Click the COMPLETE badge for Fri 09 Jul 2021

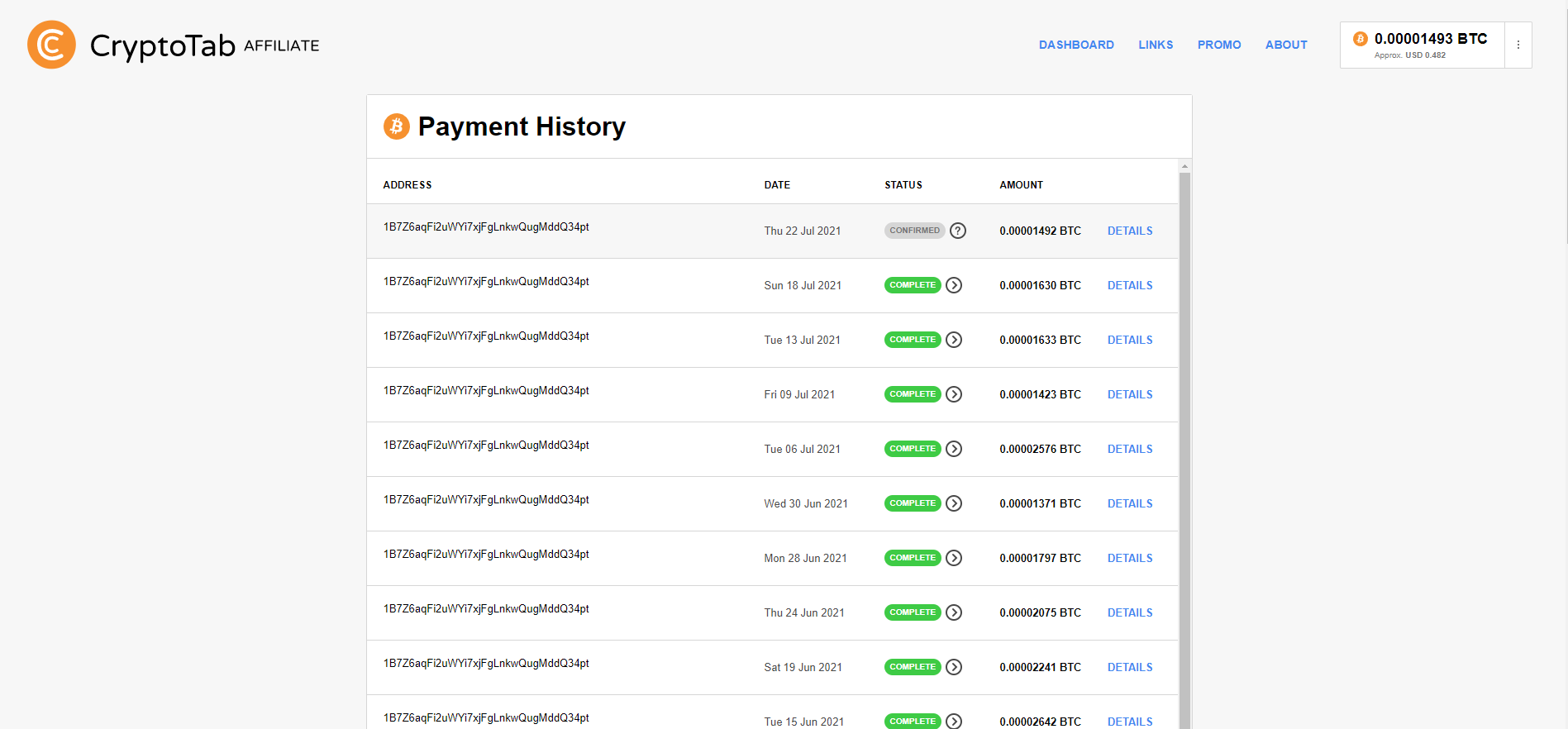[913, 394]
